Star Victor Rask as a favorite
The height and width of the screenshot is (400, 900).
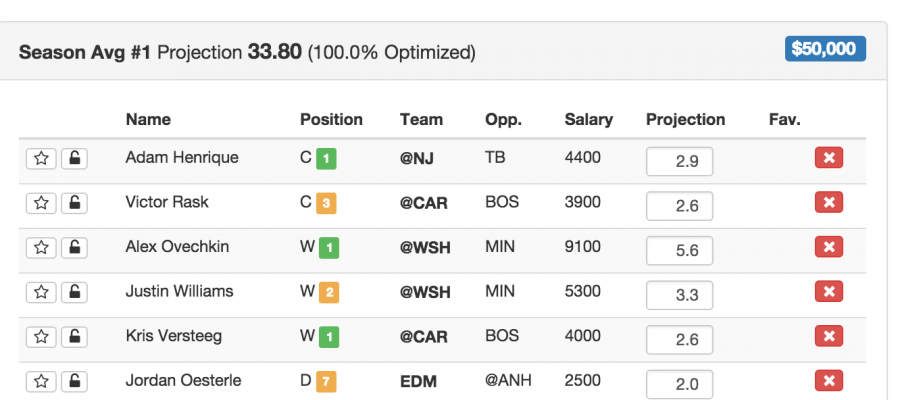pos(41,203)
